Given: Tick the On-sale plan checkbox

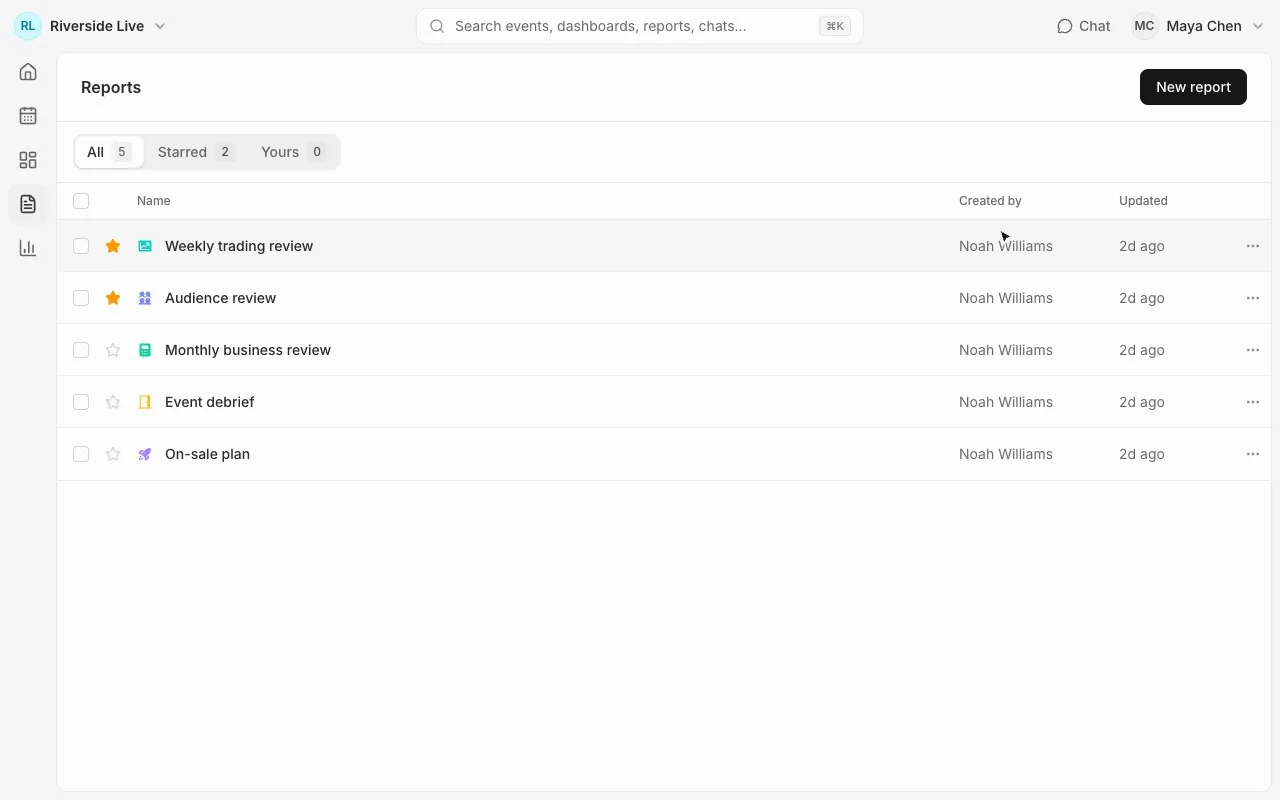Looking at the screenshot, I should pyautogui.click(x=81, y=454).
